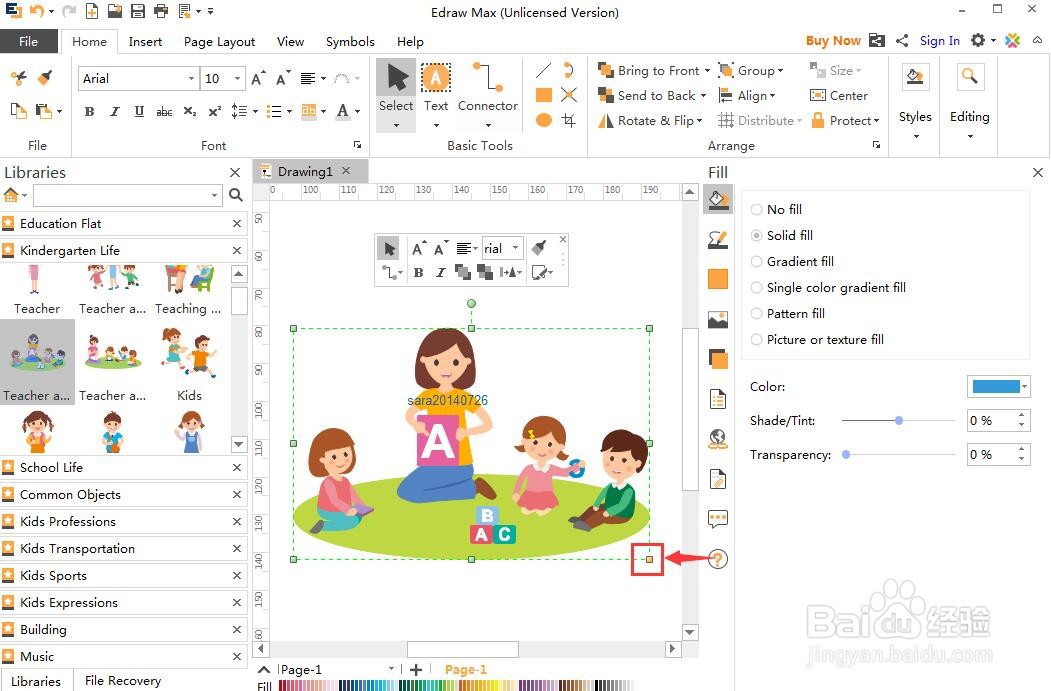Open the globe hyperlink panel icon
Viewport: 1051px width, 691px height.
(x=718, y=439)
